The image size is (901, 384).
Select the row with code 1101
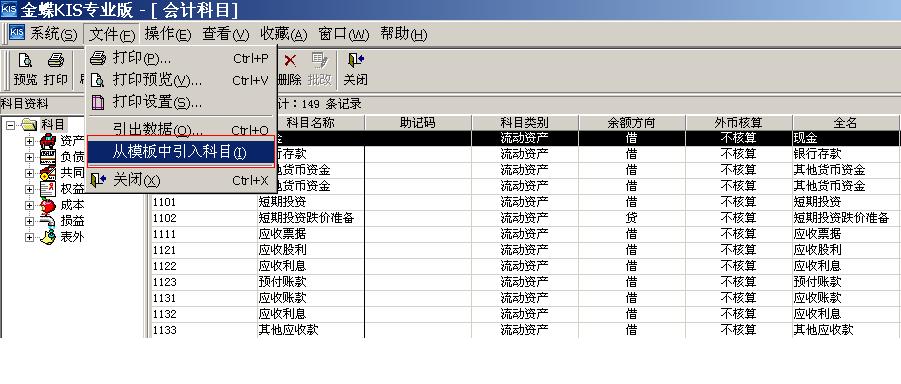coord(525,202)
